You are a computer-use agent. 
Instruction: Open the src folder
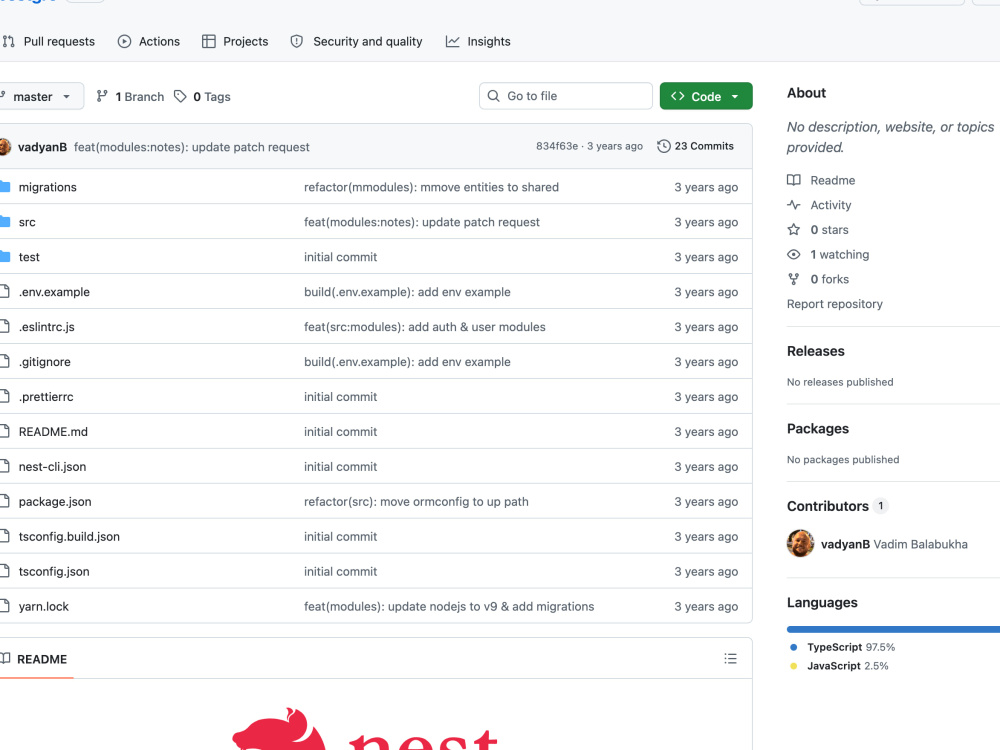pyautogui.click(x=27, y=222)
